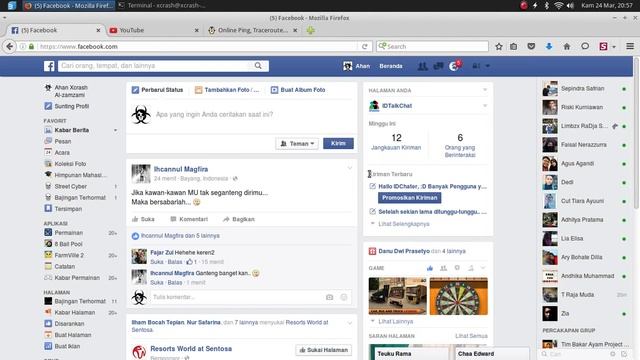The image size is (640, 360).
Task: Click dartboard game thumbnail
Action: coord(458,296)
